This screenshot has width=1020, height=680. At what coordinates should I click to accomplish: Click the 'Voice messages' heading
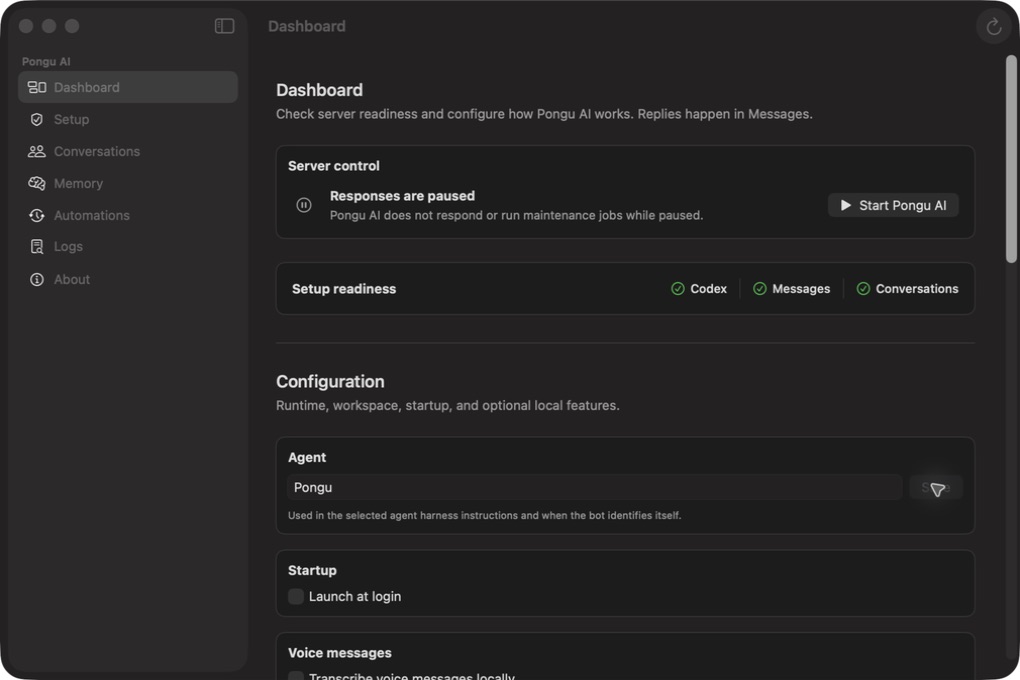pos(340,653)
